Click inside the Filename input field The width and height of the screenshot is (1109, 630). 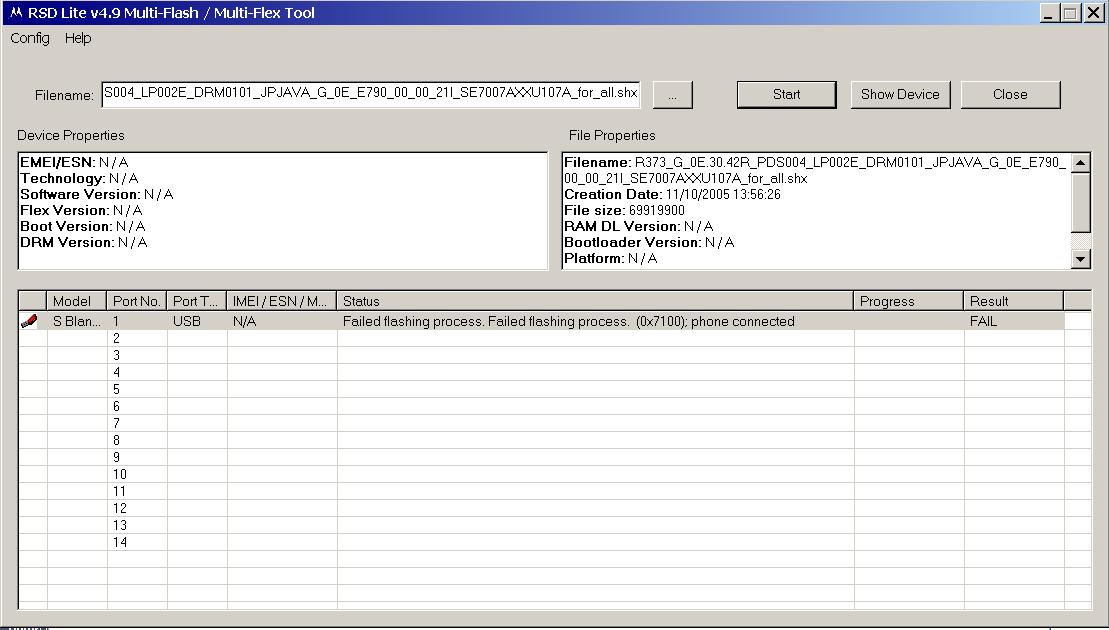point(371,94)
